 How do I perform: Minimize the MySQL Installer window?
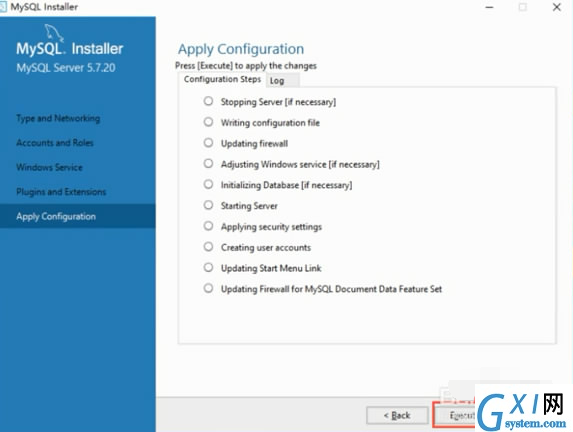pyautogui.click(x=489, y=7)
